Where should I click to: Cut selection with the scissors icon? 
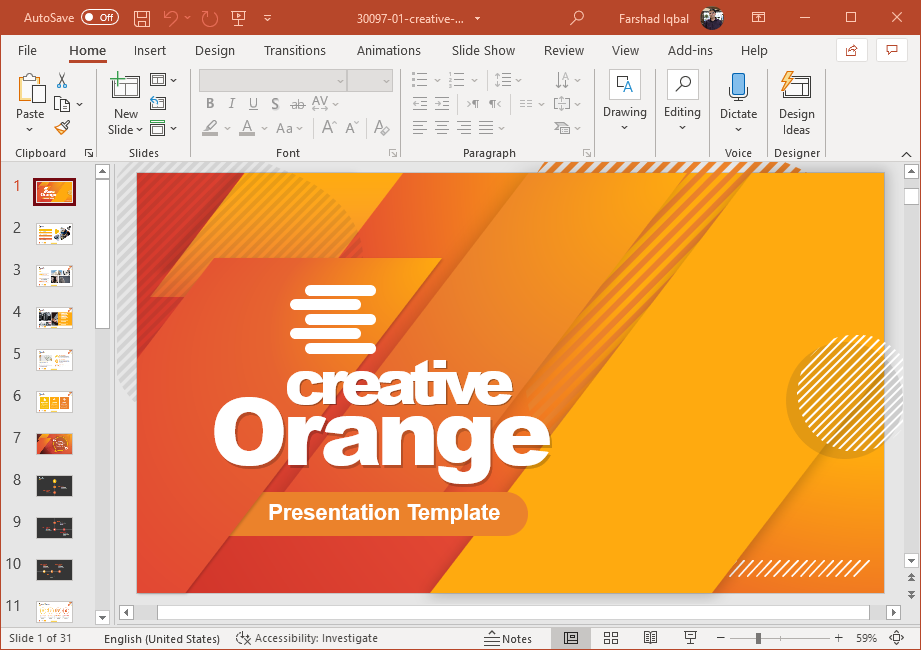pos(62,81)
